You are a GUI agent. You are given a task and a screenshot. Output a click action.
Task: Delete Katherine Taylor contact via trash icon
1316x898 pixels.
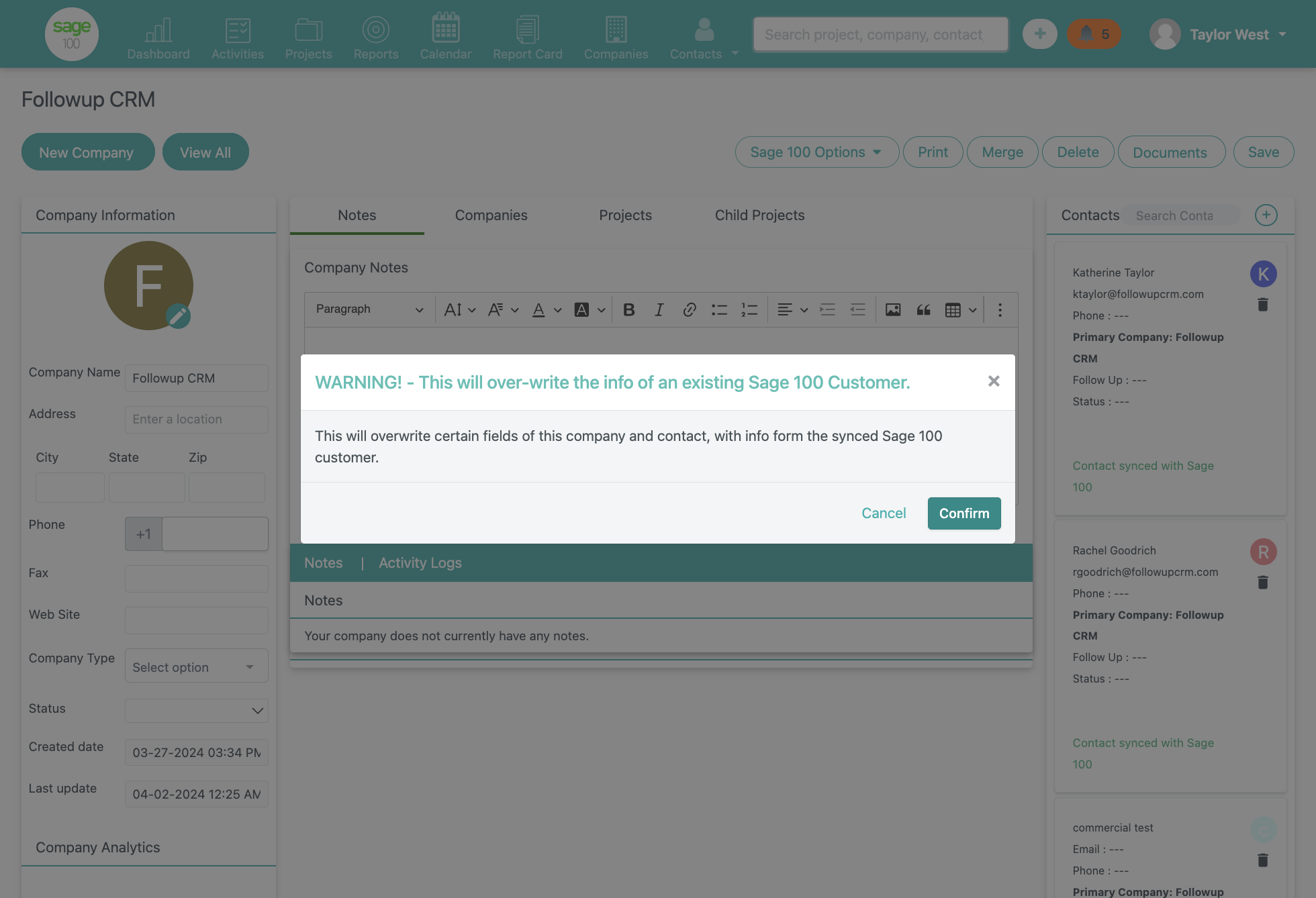(x=1263, y=305)
